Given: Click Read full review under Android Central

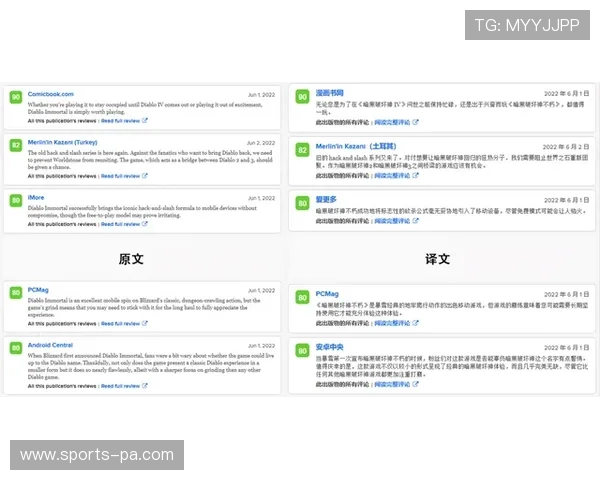Looking at the screenshot, I should (120, 386).
